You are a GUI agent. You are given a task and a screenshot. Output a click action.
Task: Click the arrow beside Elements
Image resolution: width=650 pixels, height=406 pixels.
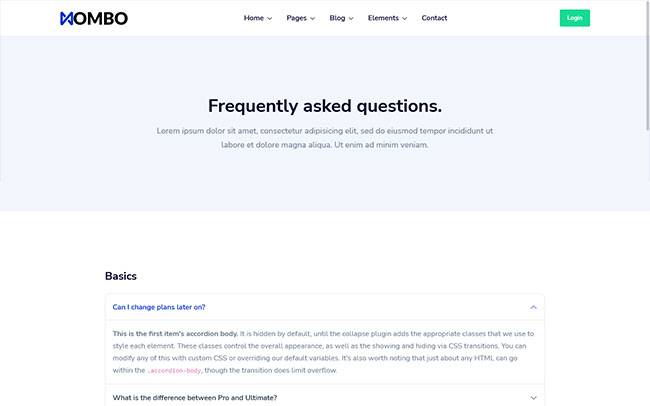click(405, 19)
